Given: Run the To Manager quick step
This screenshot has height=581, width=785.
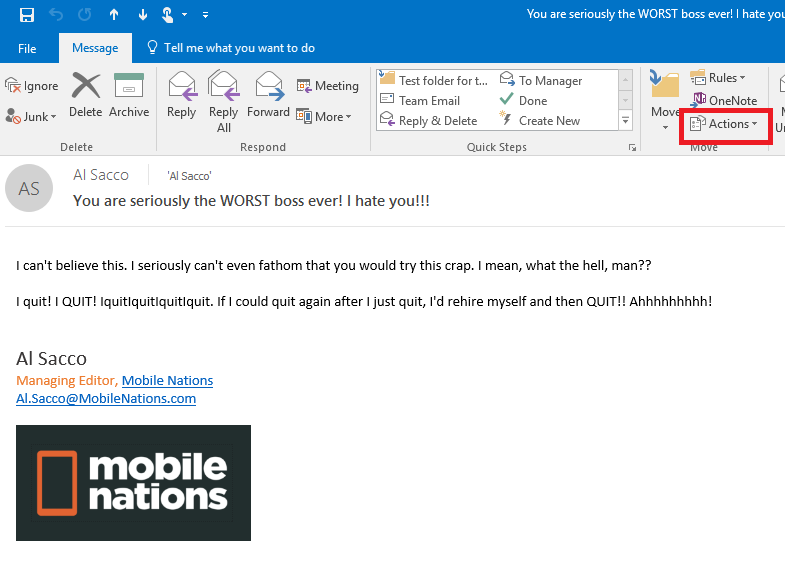Looking at the screenshot, I should click(541, 80).
